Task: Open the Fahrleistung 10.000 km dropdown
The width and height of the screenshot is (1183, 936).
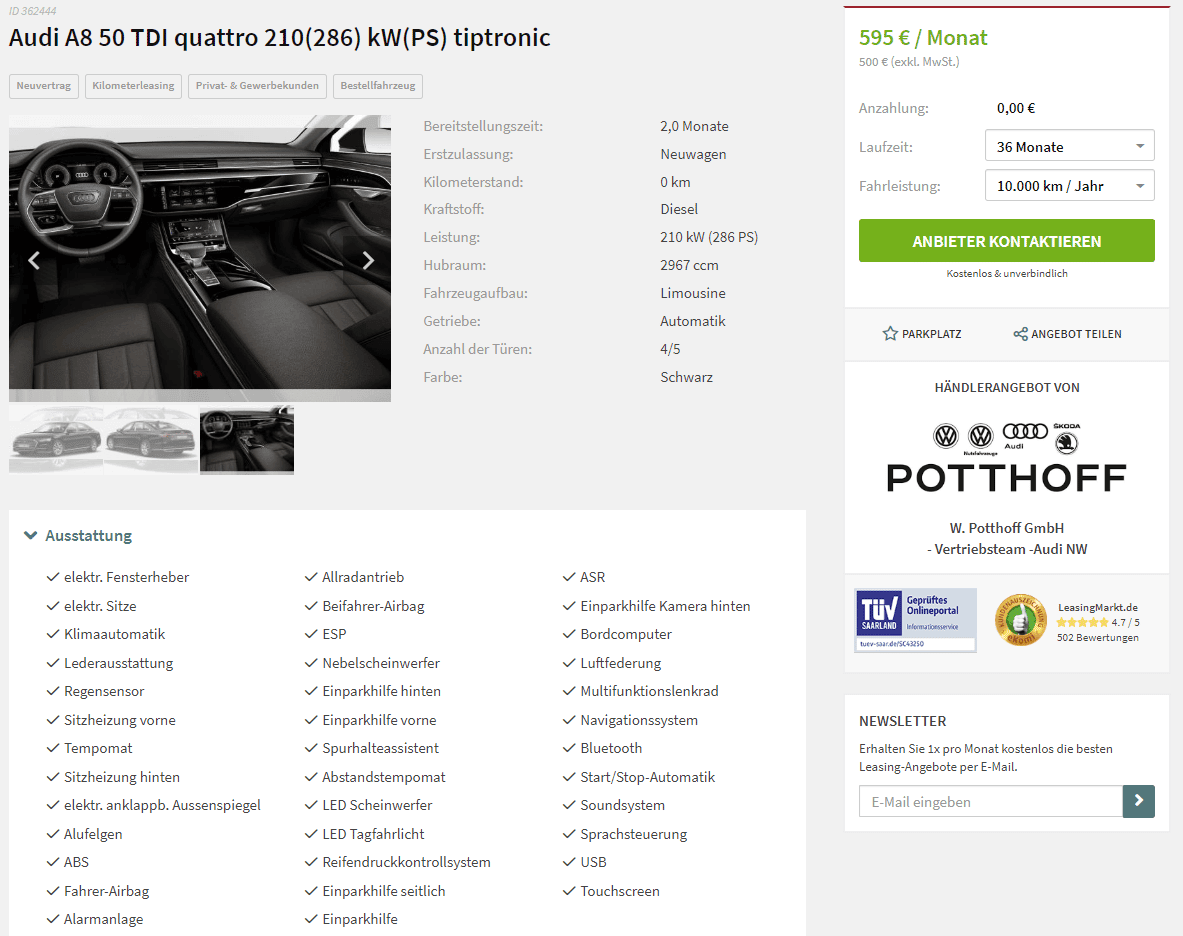Action: [x=1070, y=186]
